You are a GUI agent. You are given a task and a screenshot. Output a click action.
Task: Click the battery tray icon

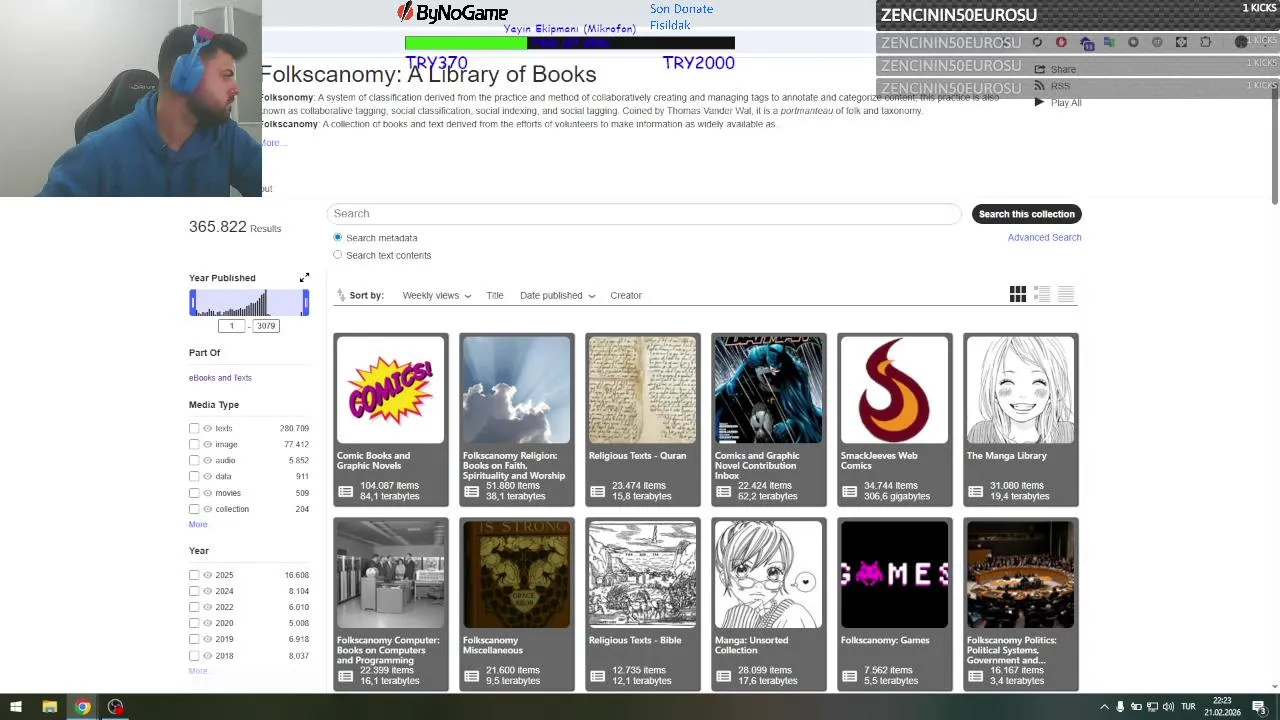1136,707
